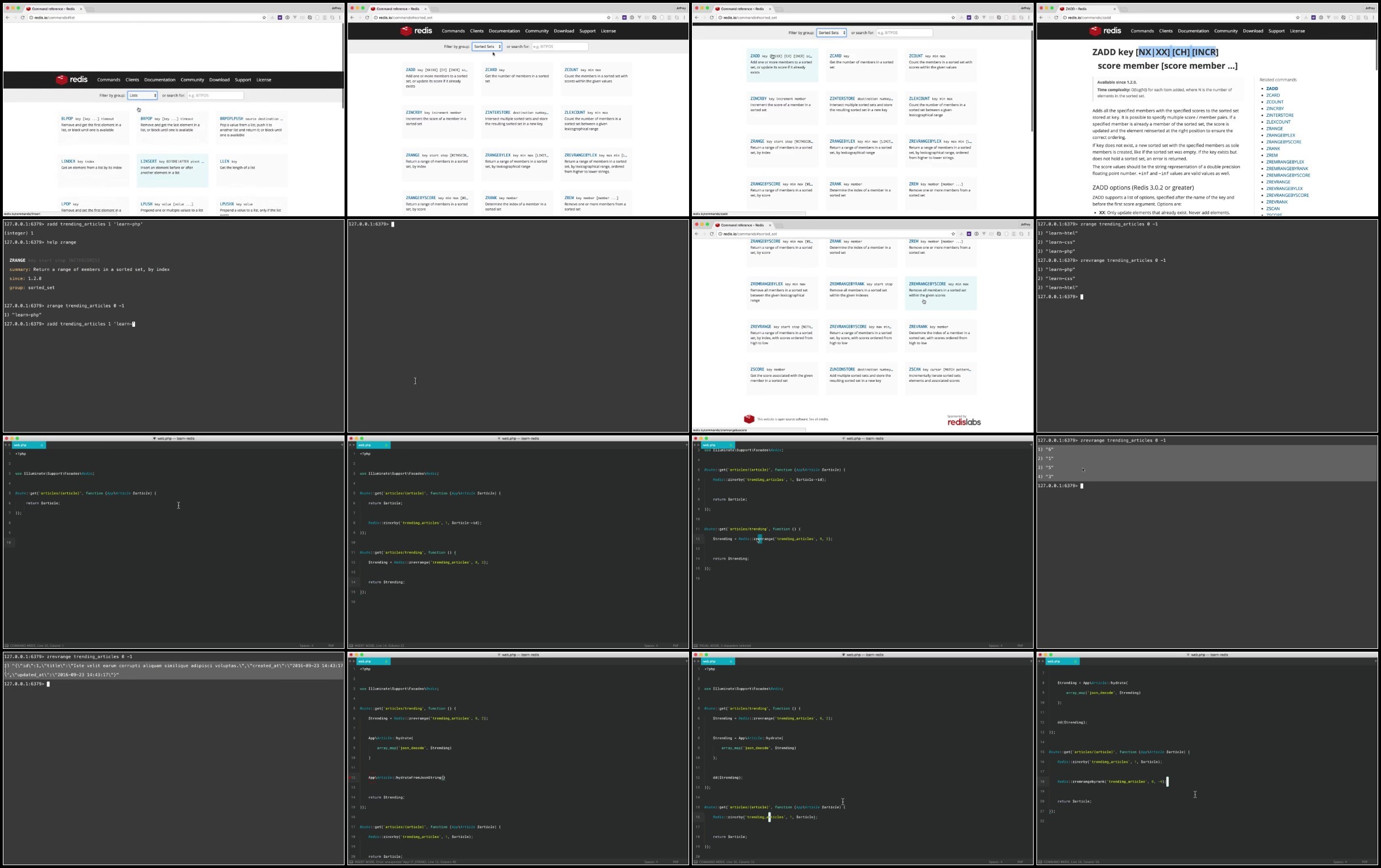1381x868 pixels.
Task: Click License in nav above Lists filter
Action: click(x=264, y=80)
